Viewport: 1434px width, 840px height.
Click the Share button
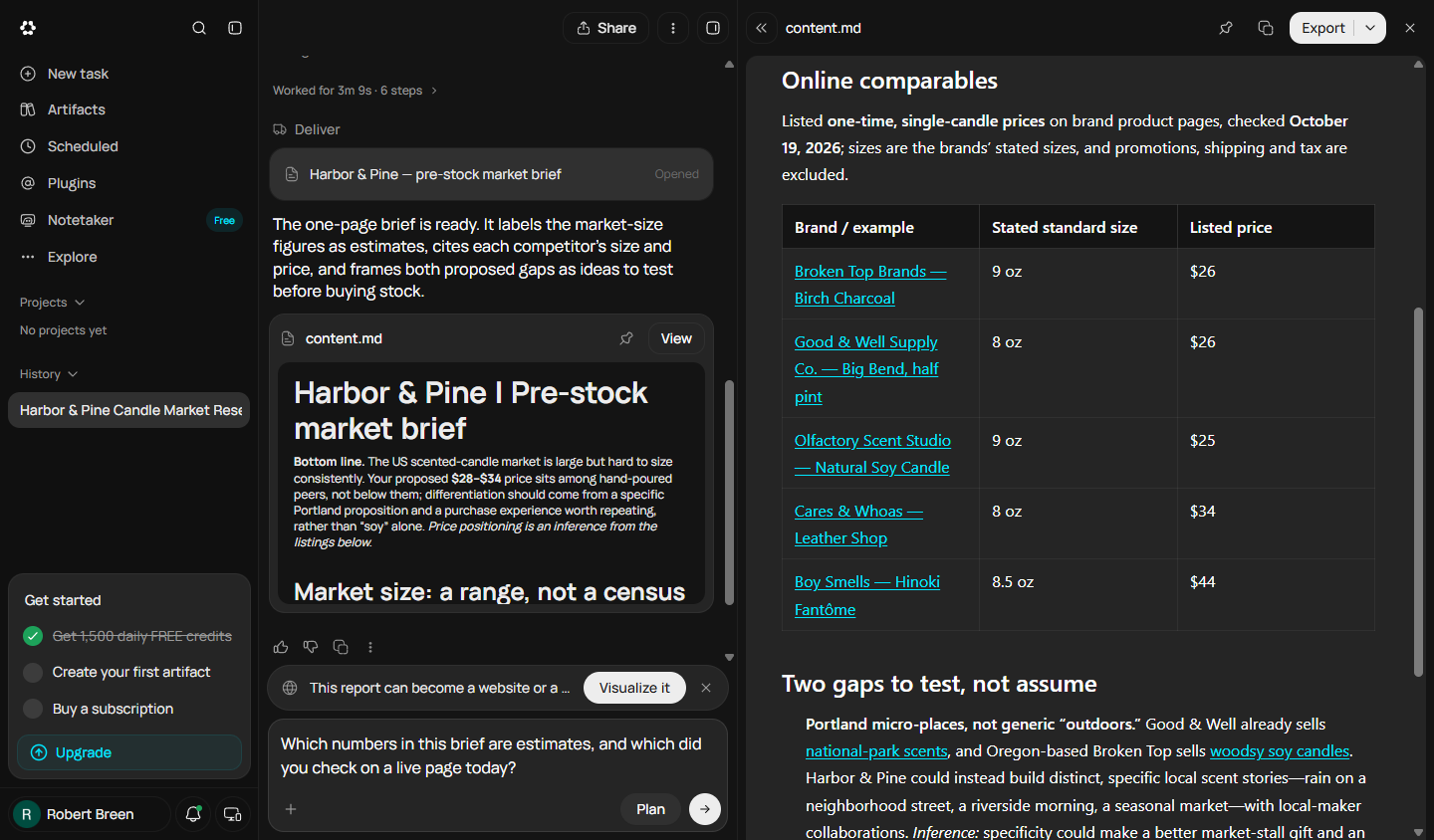(605, 28)
